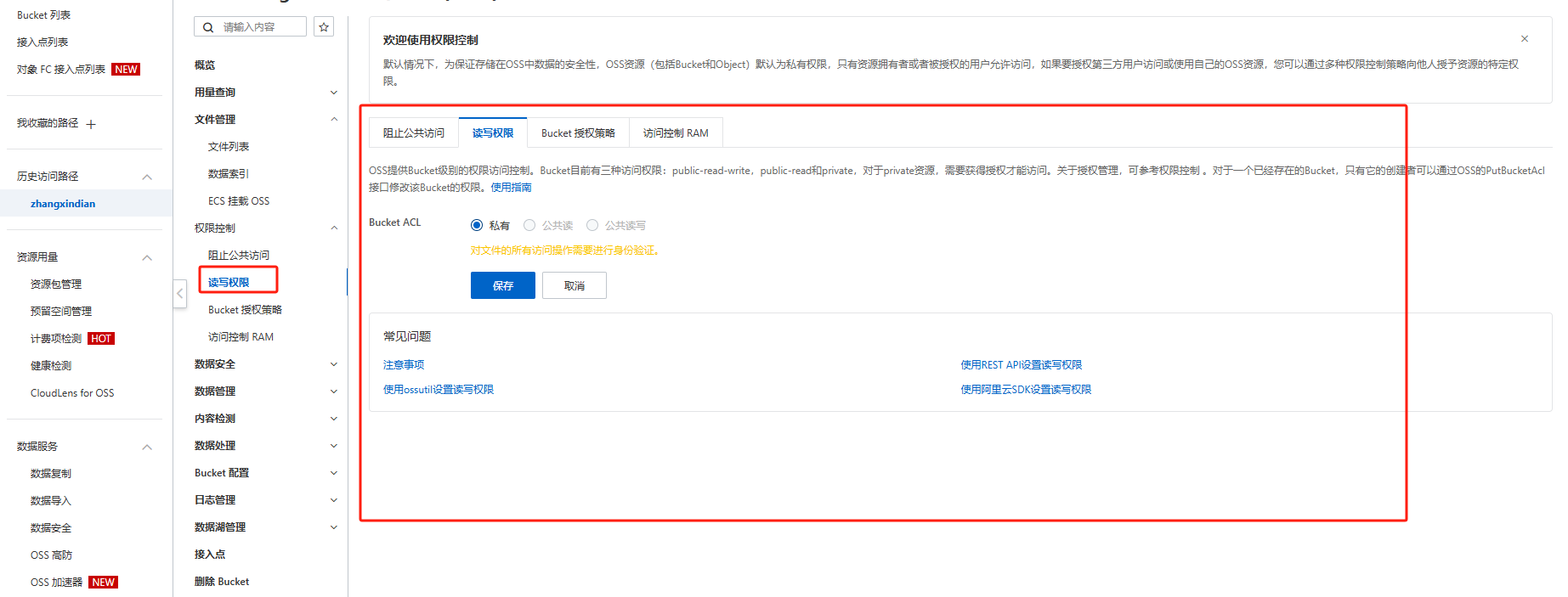Expand the Bucket 配置 menu section
1568x597 pixels.
point(333,473)
